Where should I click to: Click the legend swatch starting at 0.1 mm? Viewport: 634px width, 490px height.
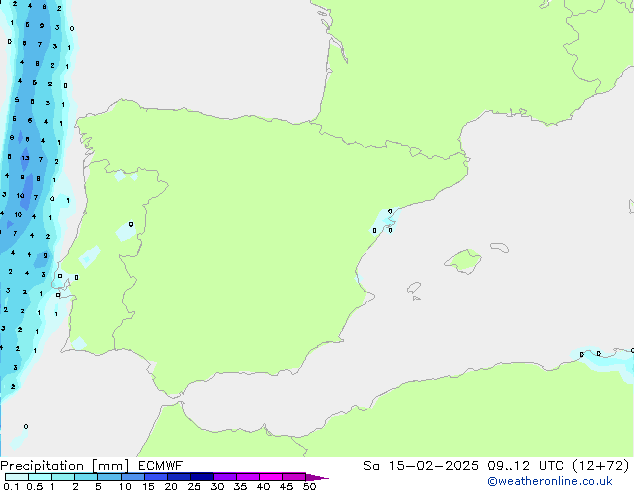point(17,477)
